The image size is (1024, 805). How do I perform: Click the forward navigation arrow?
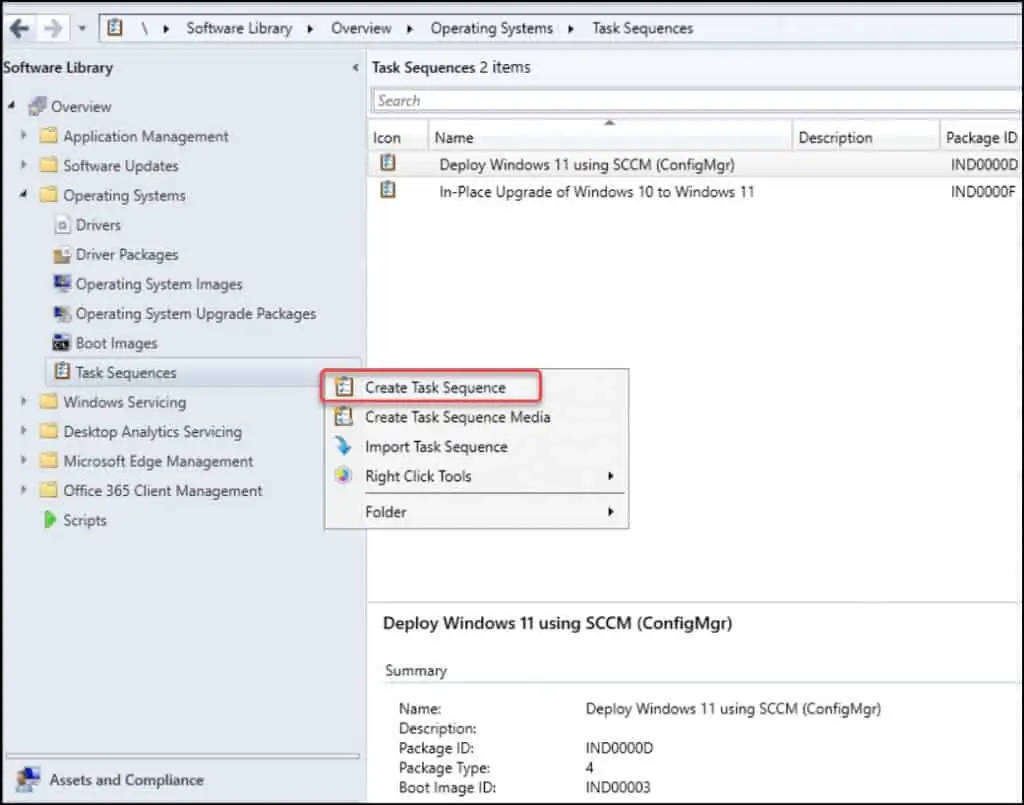click(53, 28)
